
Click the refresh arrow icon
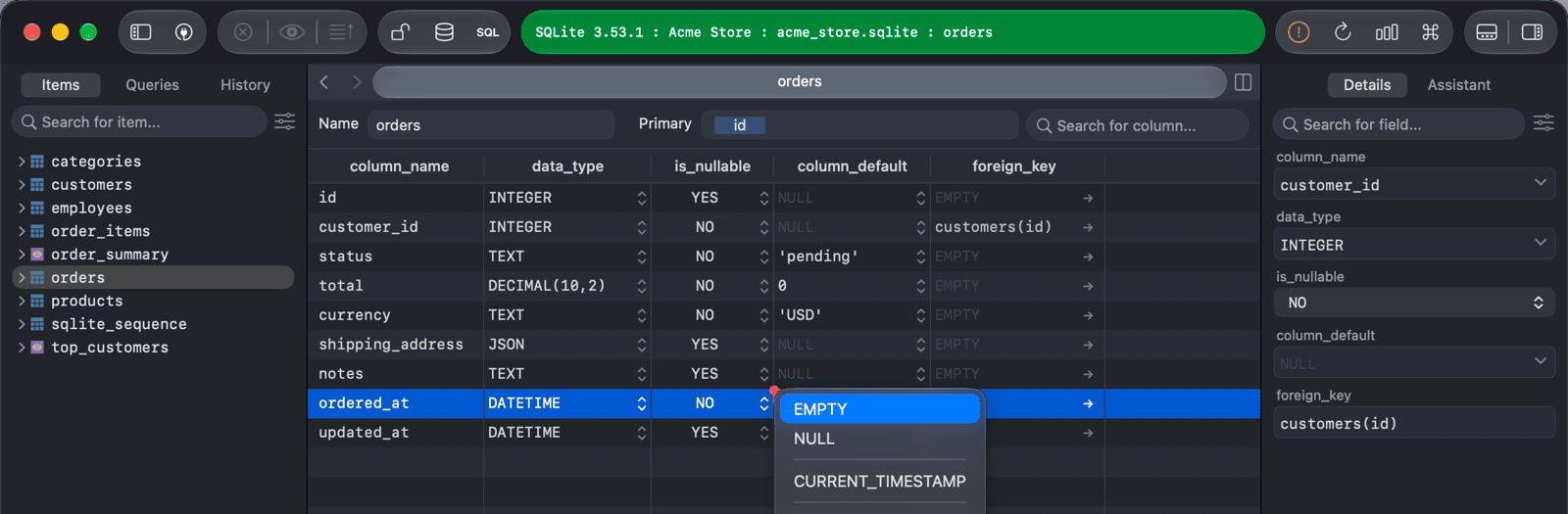[x=1343, y=32]
